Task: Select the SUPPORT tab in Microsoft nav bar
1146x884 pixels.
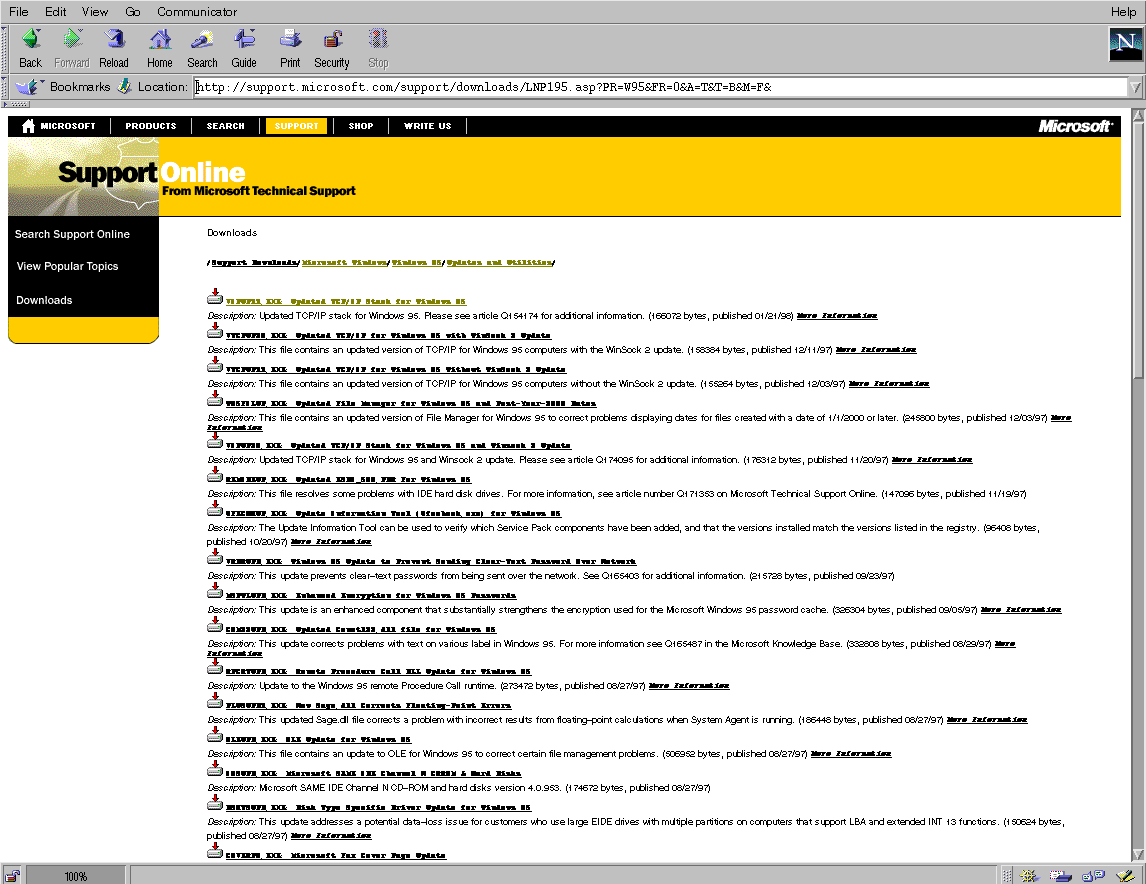Action: [x=296, y=126]
